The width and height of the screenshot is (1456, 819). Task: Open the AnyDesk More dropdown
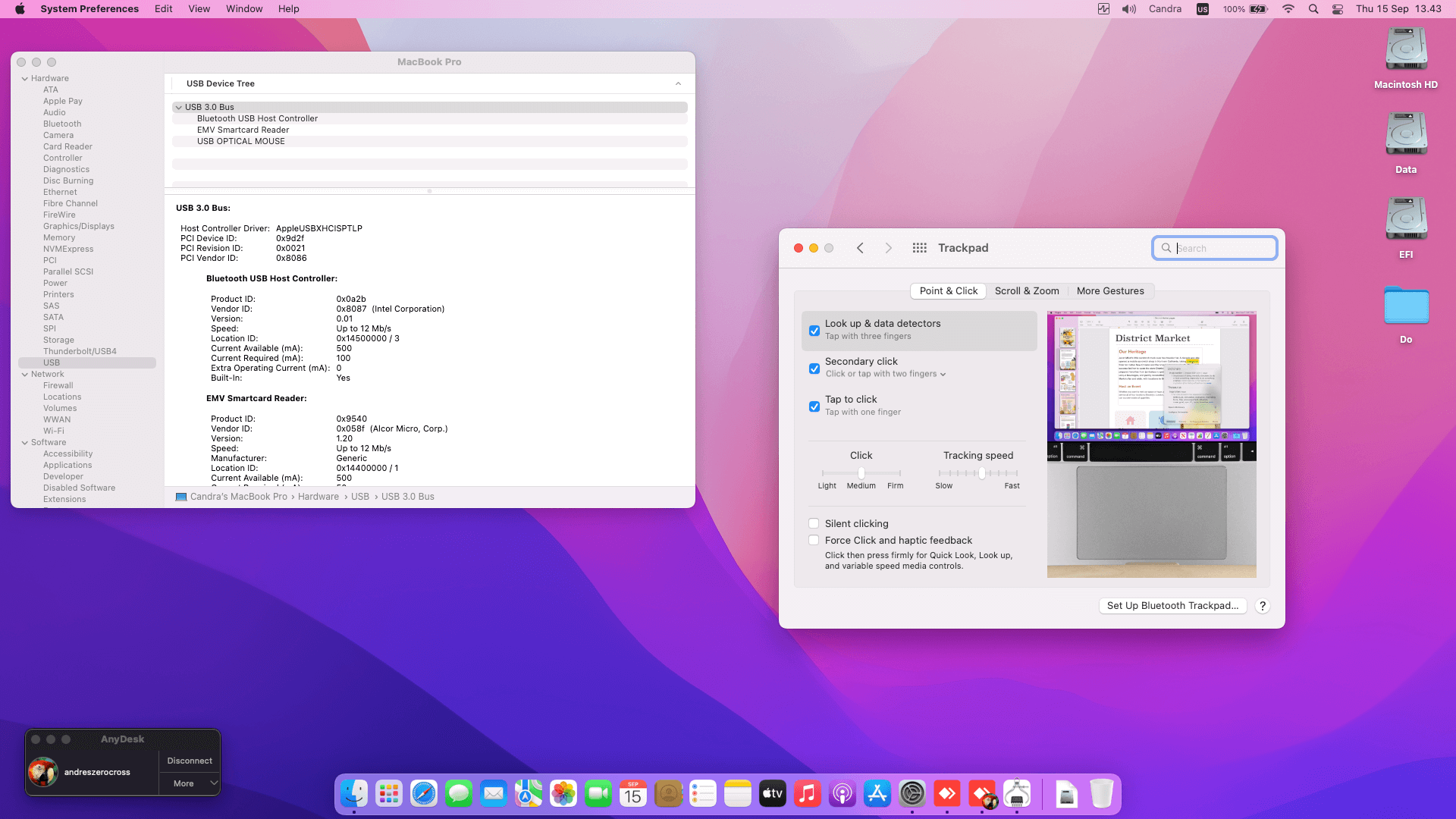coord(190,783)
